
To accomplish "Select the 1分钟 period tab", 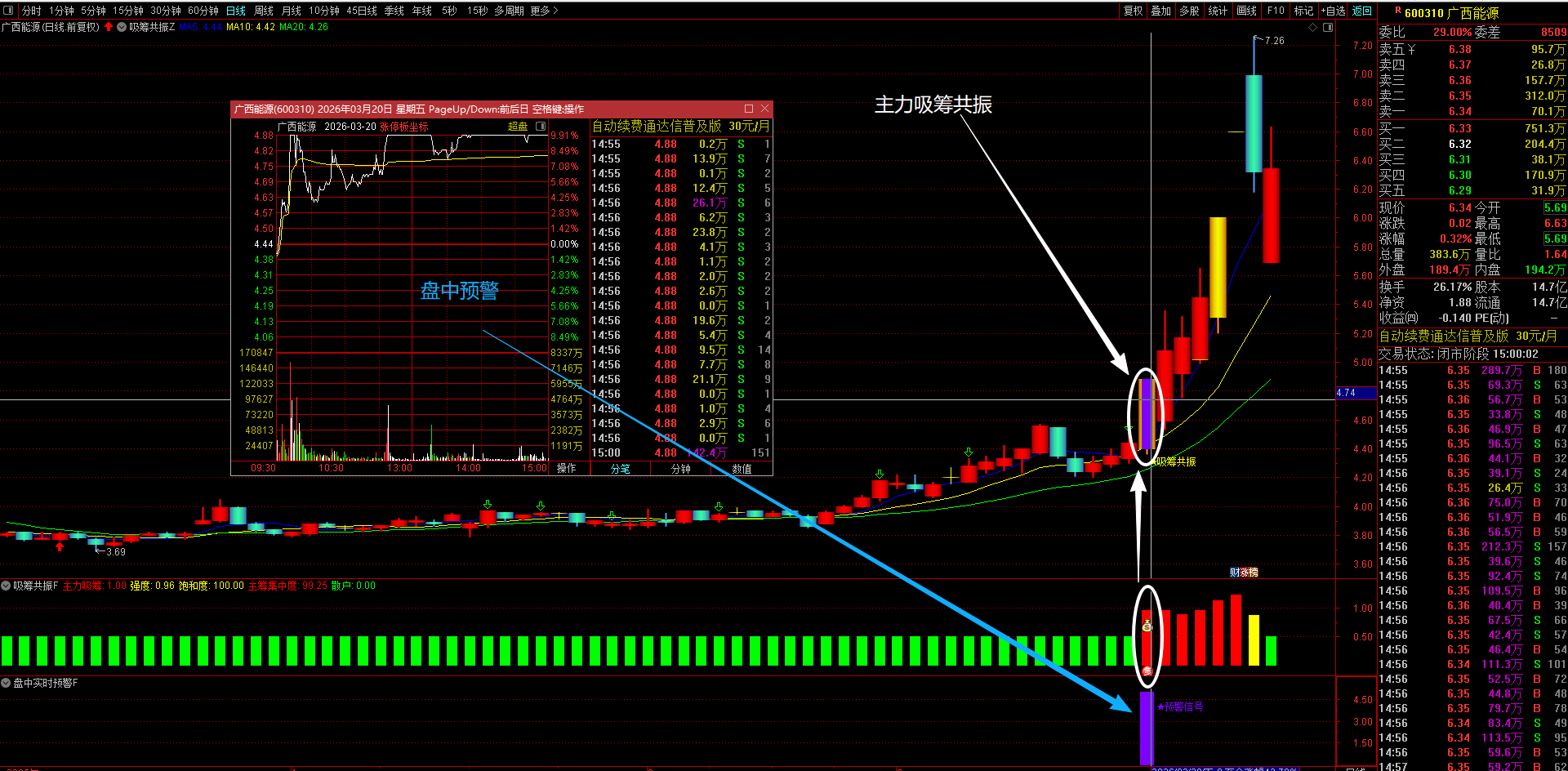I will pyautogui.click(x=61, y=11).
